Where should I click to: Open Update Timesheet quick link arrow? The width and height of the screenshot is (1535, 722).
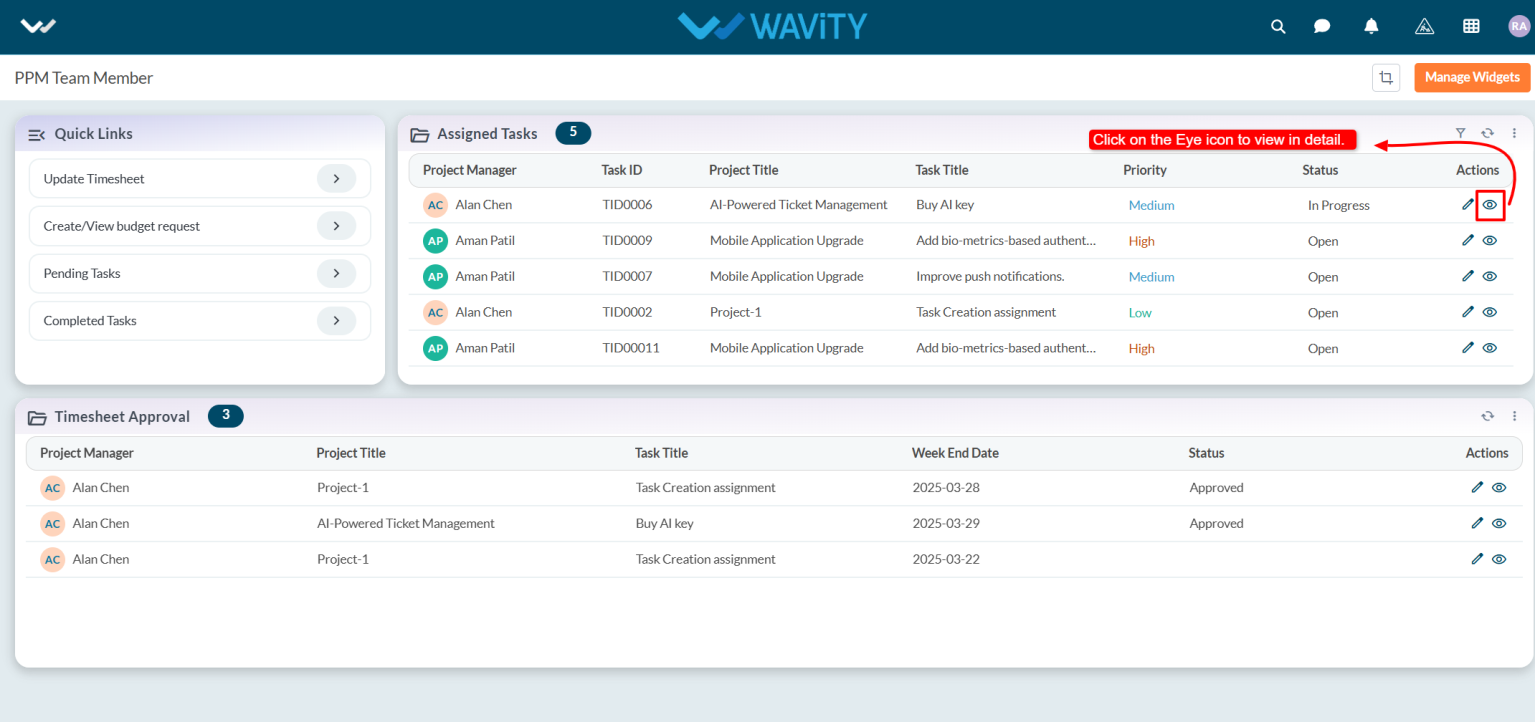(336, 179)
